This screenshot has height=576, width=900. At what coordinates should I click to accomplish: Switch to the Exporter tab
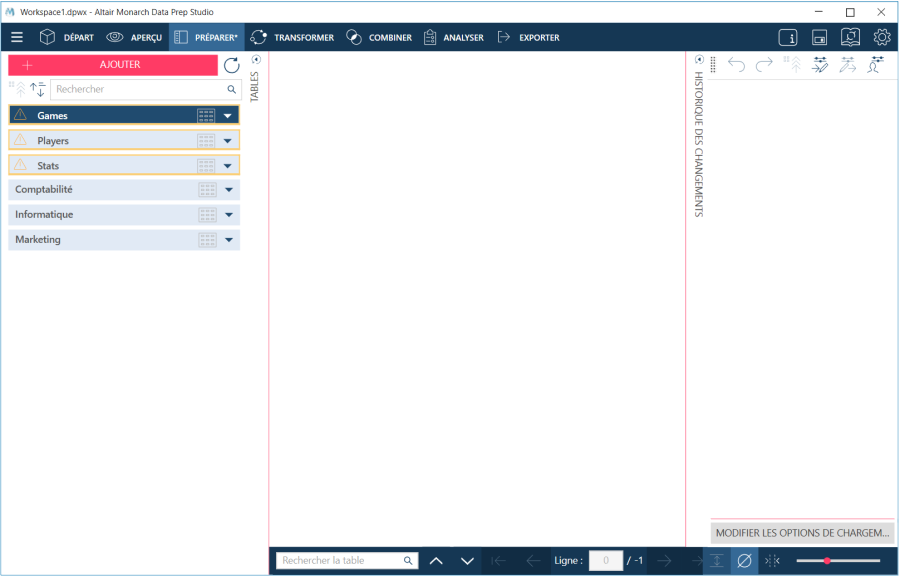point(528,37)
